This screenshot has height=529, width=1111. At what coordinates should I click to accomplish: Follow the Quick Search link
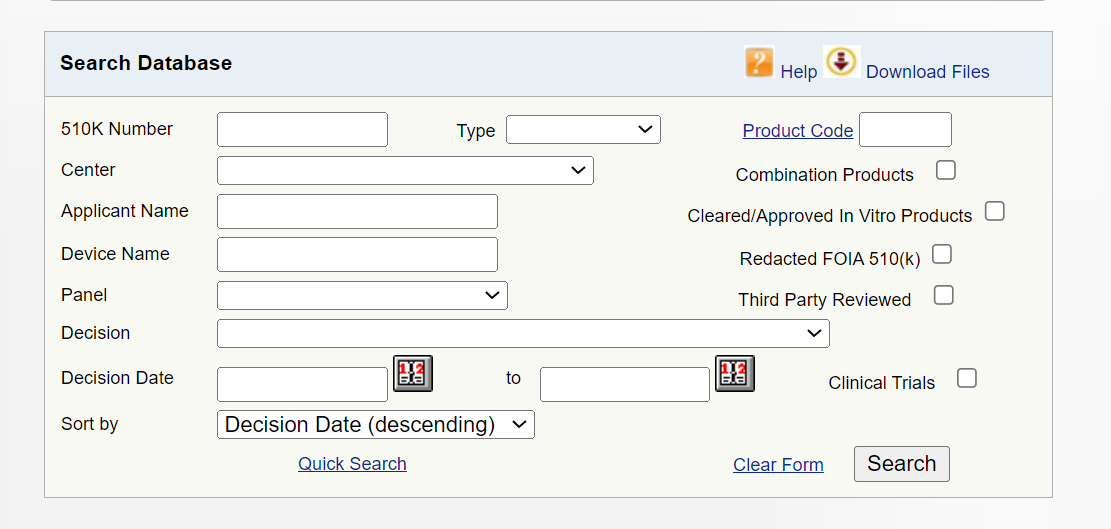click(352, 464)
